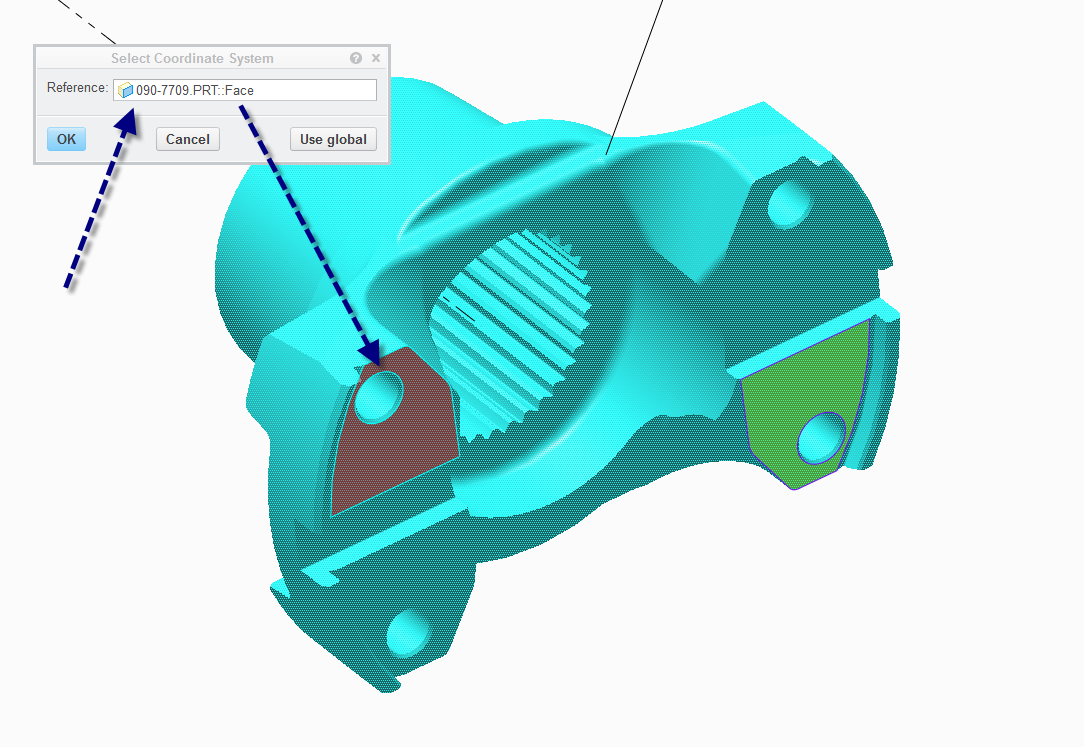Focus the Reference input field
Viewport: 1084px width, 747px height.
pyautogui.click(x=245, y=90)
